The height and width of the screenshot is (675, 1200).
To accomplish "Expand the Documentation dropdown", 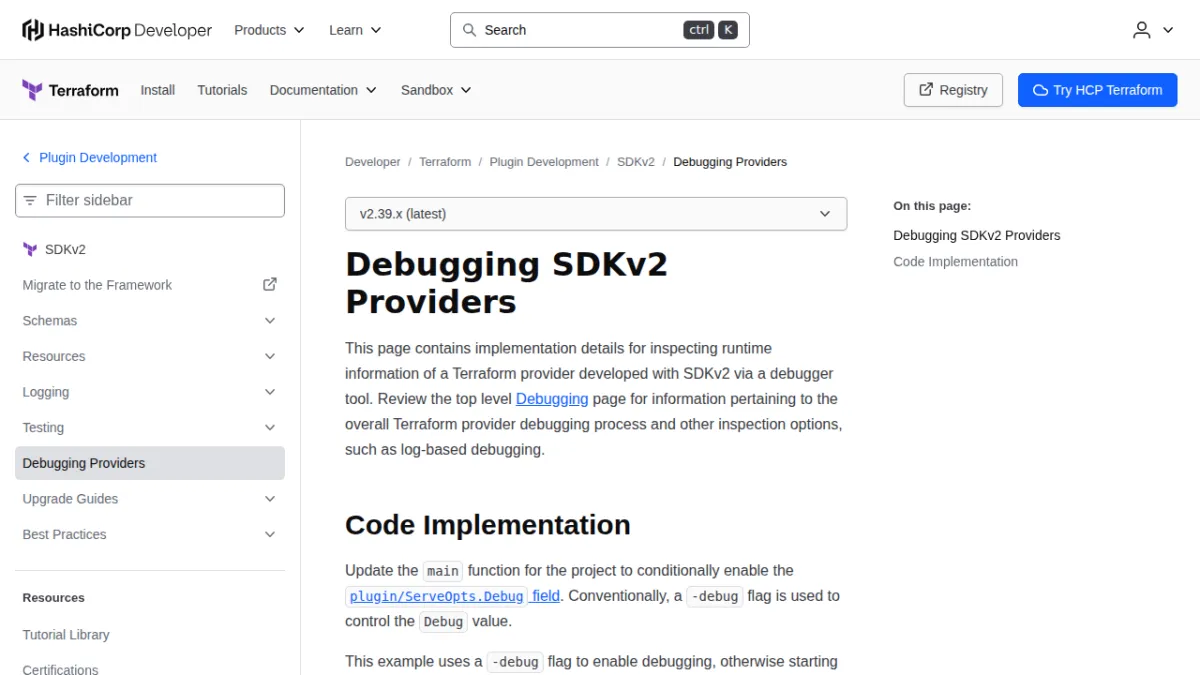I will click(323, 90).
